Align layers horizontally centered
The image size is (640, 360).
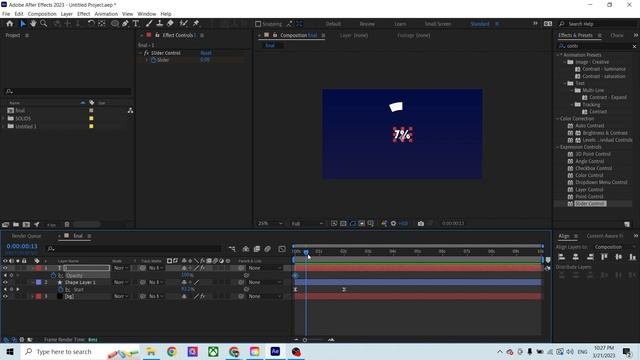[x=576, y=257]
